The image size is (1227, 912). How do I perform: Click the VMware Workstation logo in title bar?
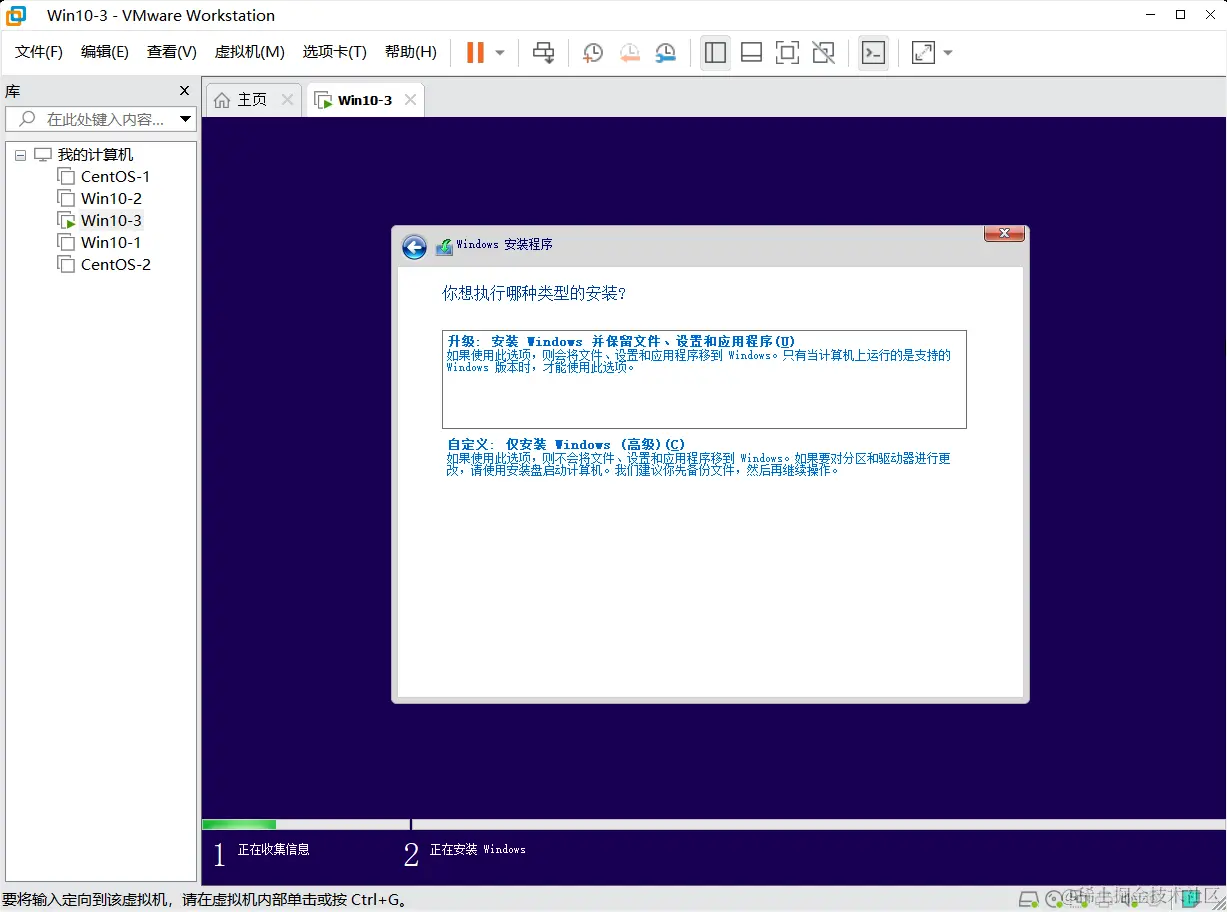(x=16, y=15)
